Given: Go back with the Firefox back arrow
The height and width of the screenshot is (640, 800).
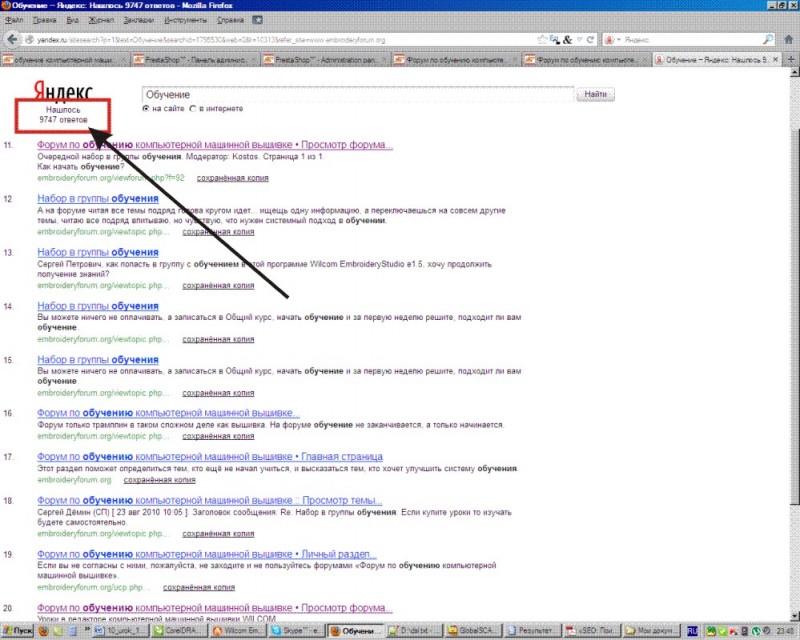Looking at the screenshot, I should point(12,39).
